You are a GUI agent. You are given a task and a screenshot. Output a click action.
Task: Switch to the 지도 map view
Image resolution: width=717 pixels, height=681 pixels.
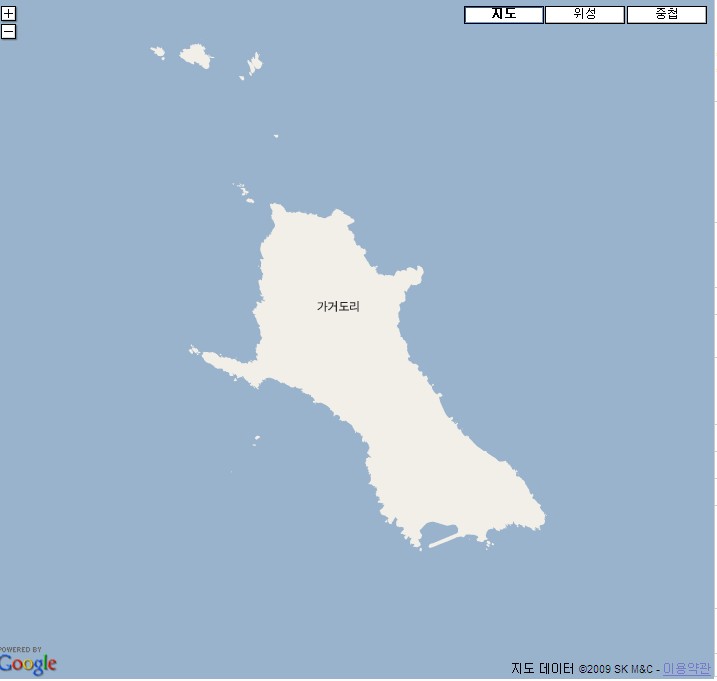pos(503,15)
